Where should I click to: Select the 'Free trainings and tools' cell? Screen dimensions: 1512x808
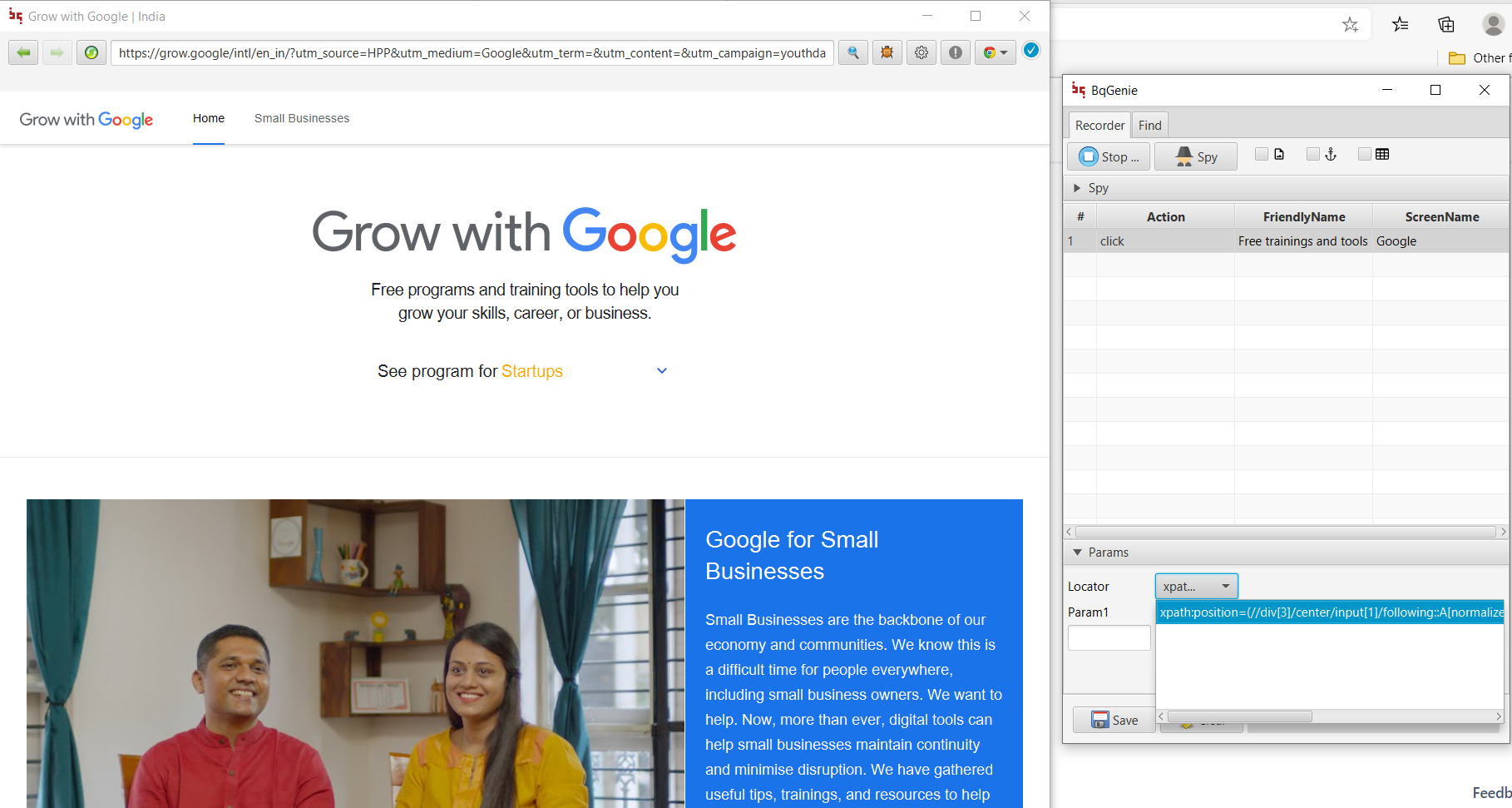point(1303,241)
